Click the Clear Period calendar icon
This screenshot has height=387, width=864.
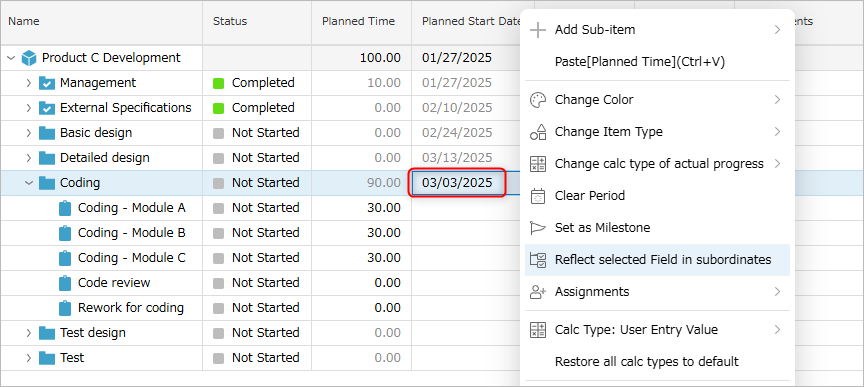coord(537,196)
